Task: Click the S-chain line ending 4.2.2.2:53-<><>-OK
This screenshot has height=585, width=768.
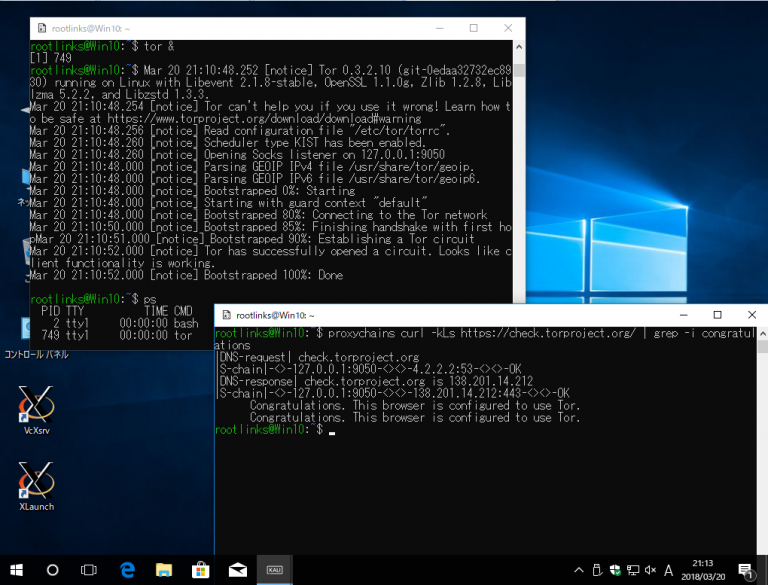Action: 368,369
